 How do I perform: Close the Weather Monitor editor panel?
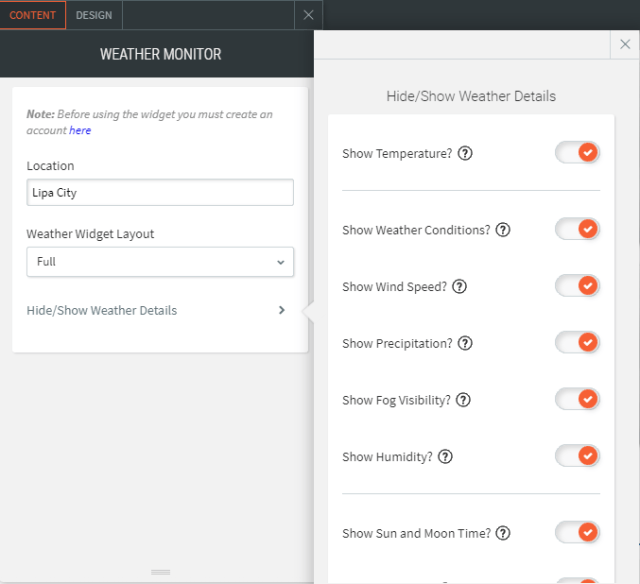click(308, 15)
